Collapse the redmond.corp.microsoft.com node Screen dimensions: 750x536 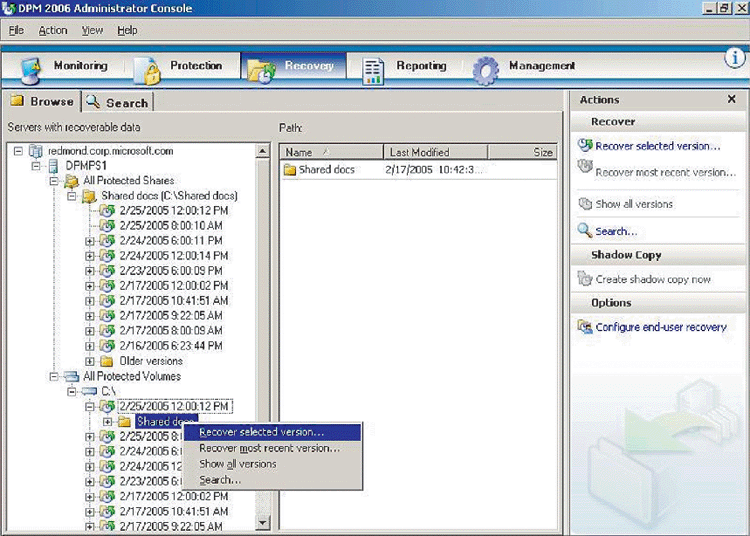pyautogui.click(x=18, y=151)
